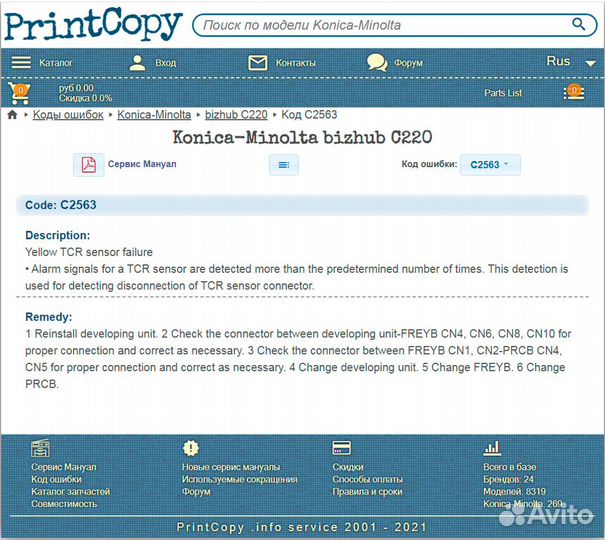Open Используемые сокращения link
This screenshot has width=605, height=540.
240,479
